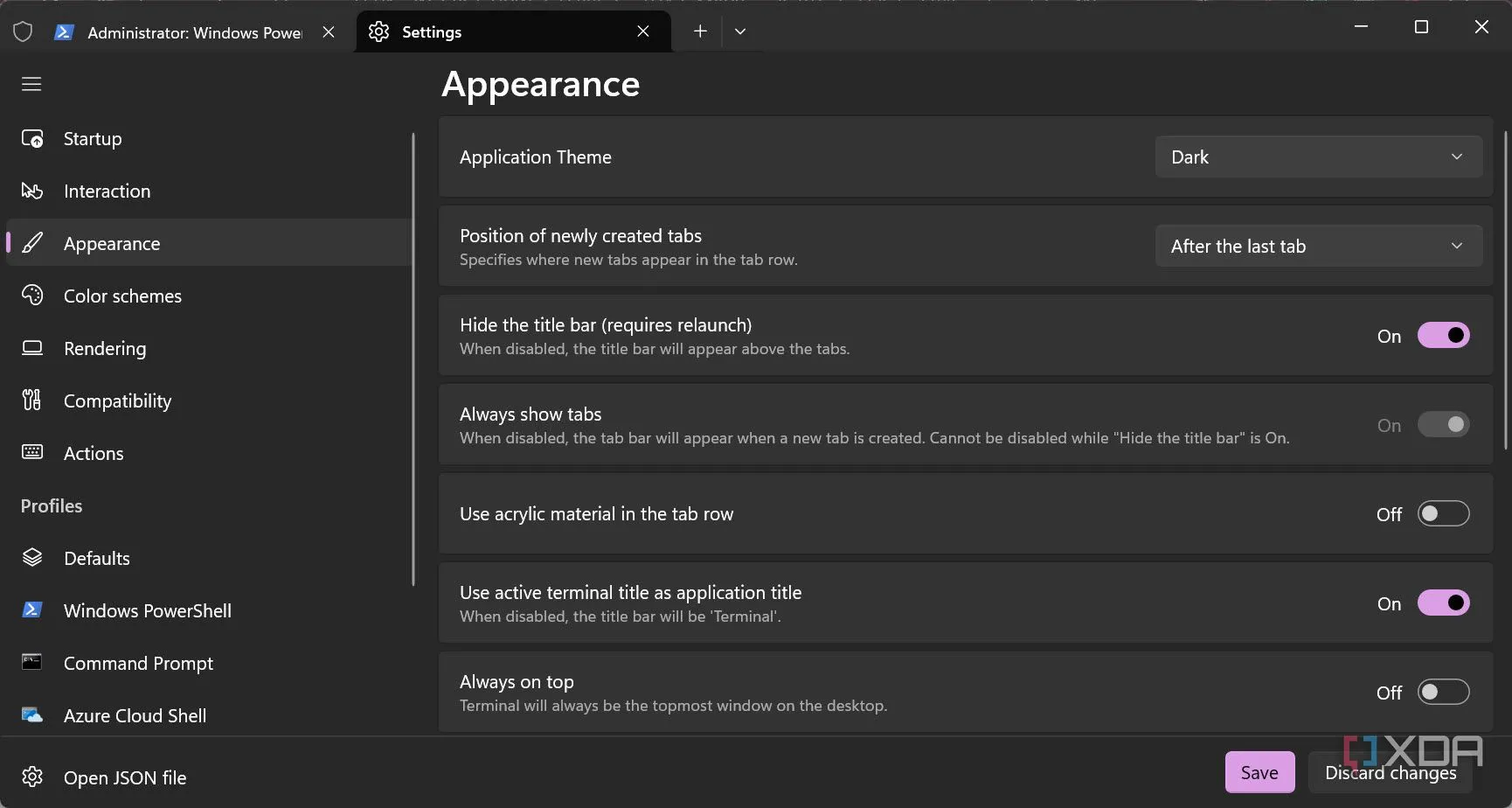Open Position of newly created tabs dropdown
The height and width of the screenshot is (808, 1512).
(x=1318, y=247)
